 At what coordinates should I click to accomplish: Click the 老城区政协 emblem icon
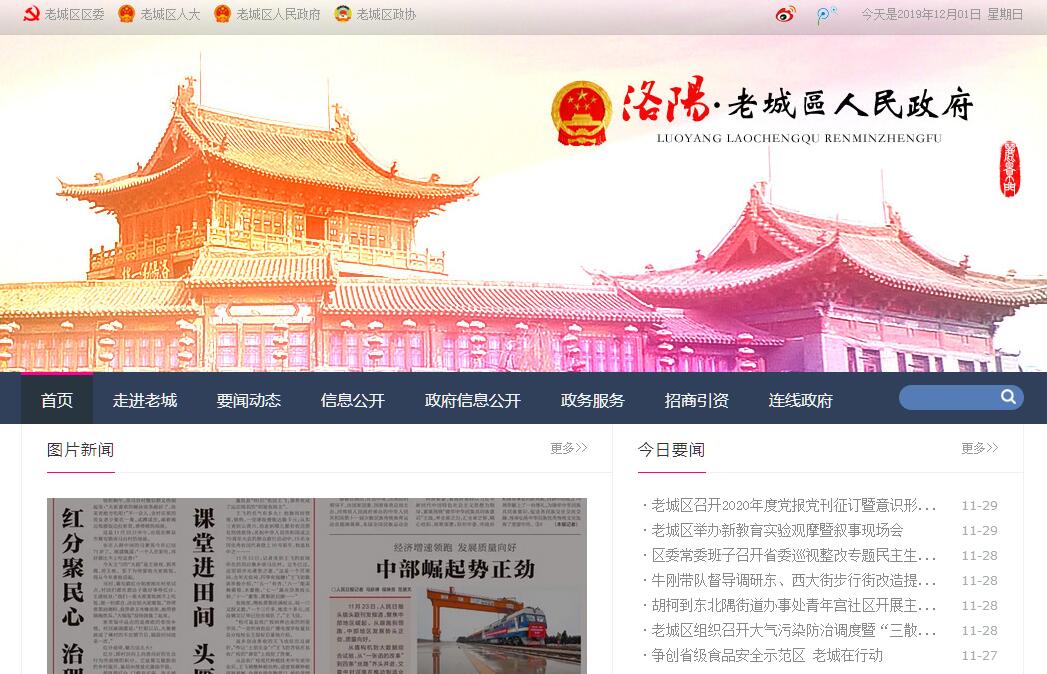click(343, 14)
